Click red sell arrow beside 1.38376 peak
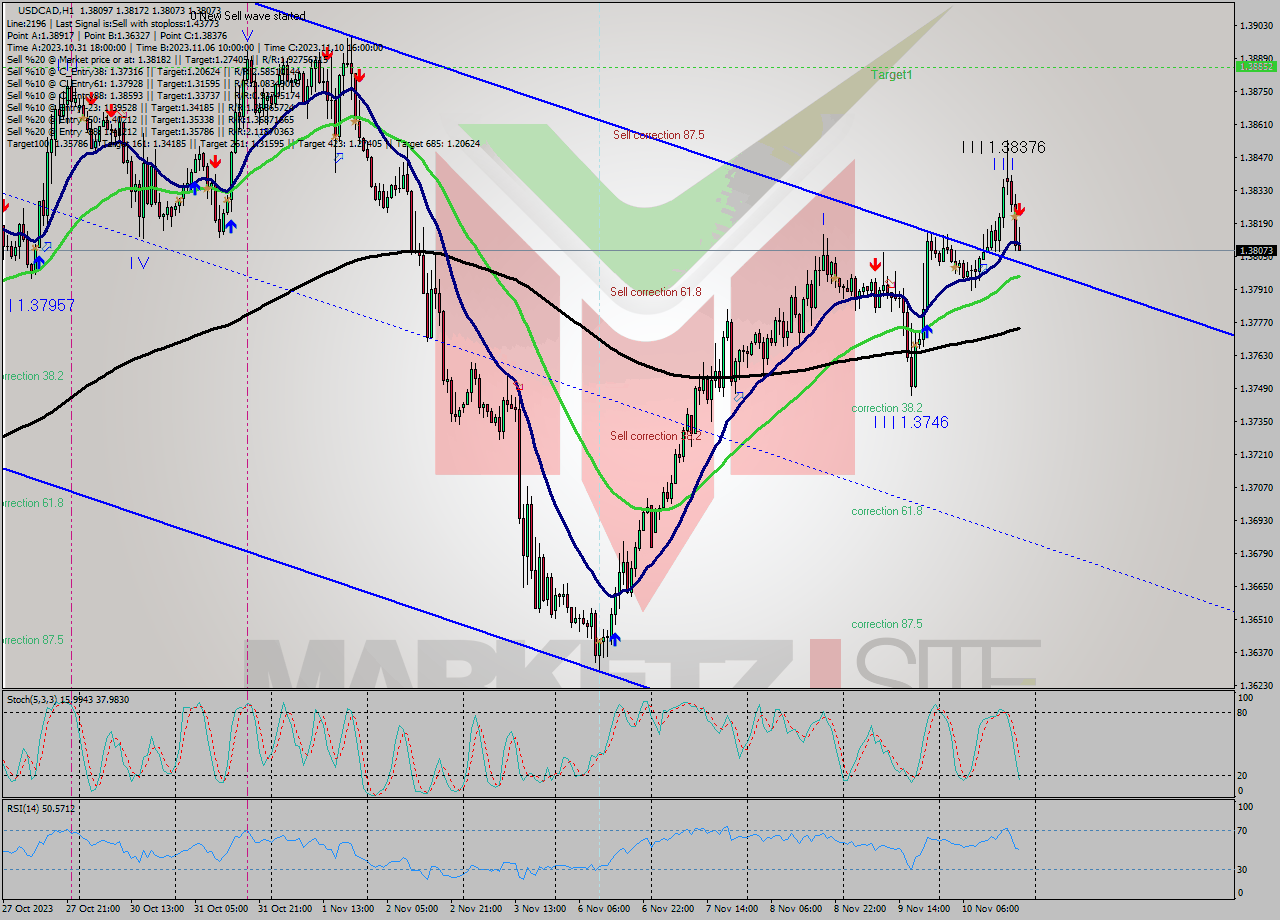The width and height of the screenshot is (1280, 920). point(1018,211)
